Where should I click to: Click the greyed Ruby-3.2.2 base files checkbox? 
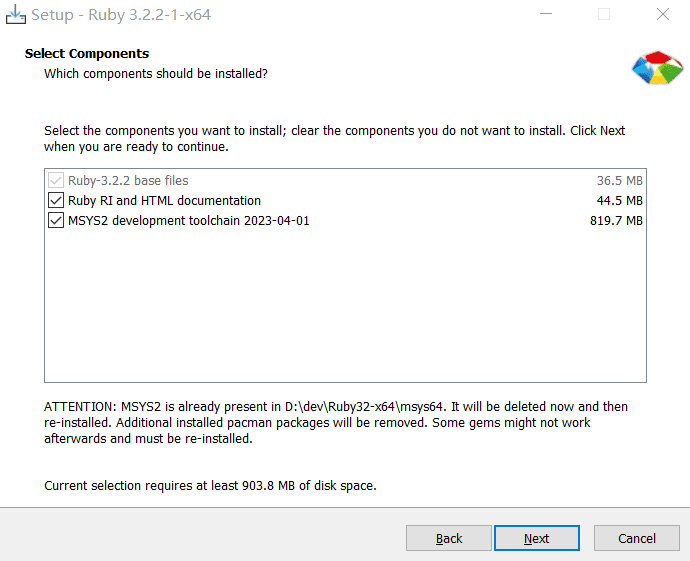coord(55,181)
